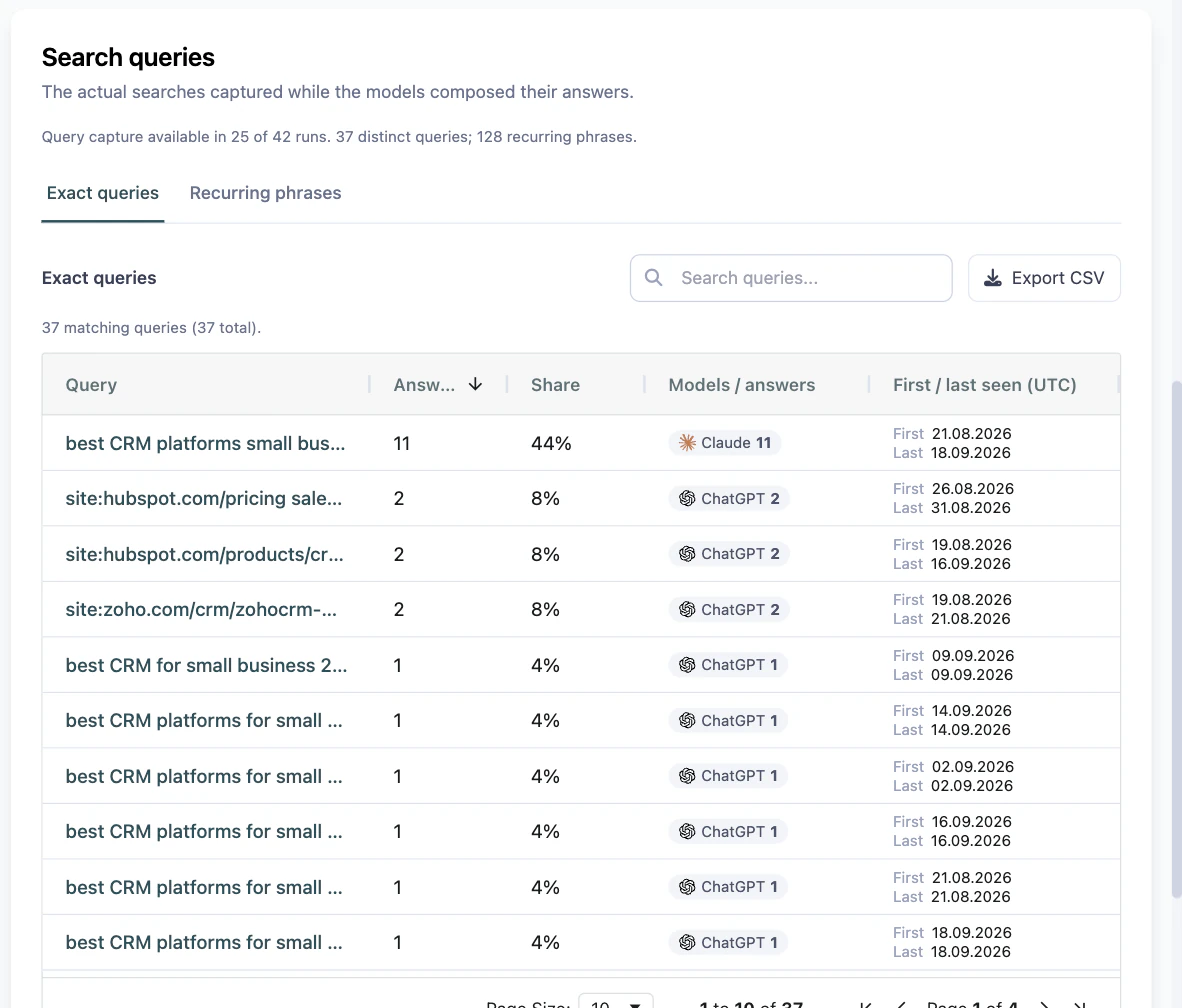Sort by the Share column header

click(556, 385)
